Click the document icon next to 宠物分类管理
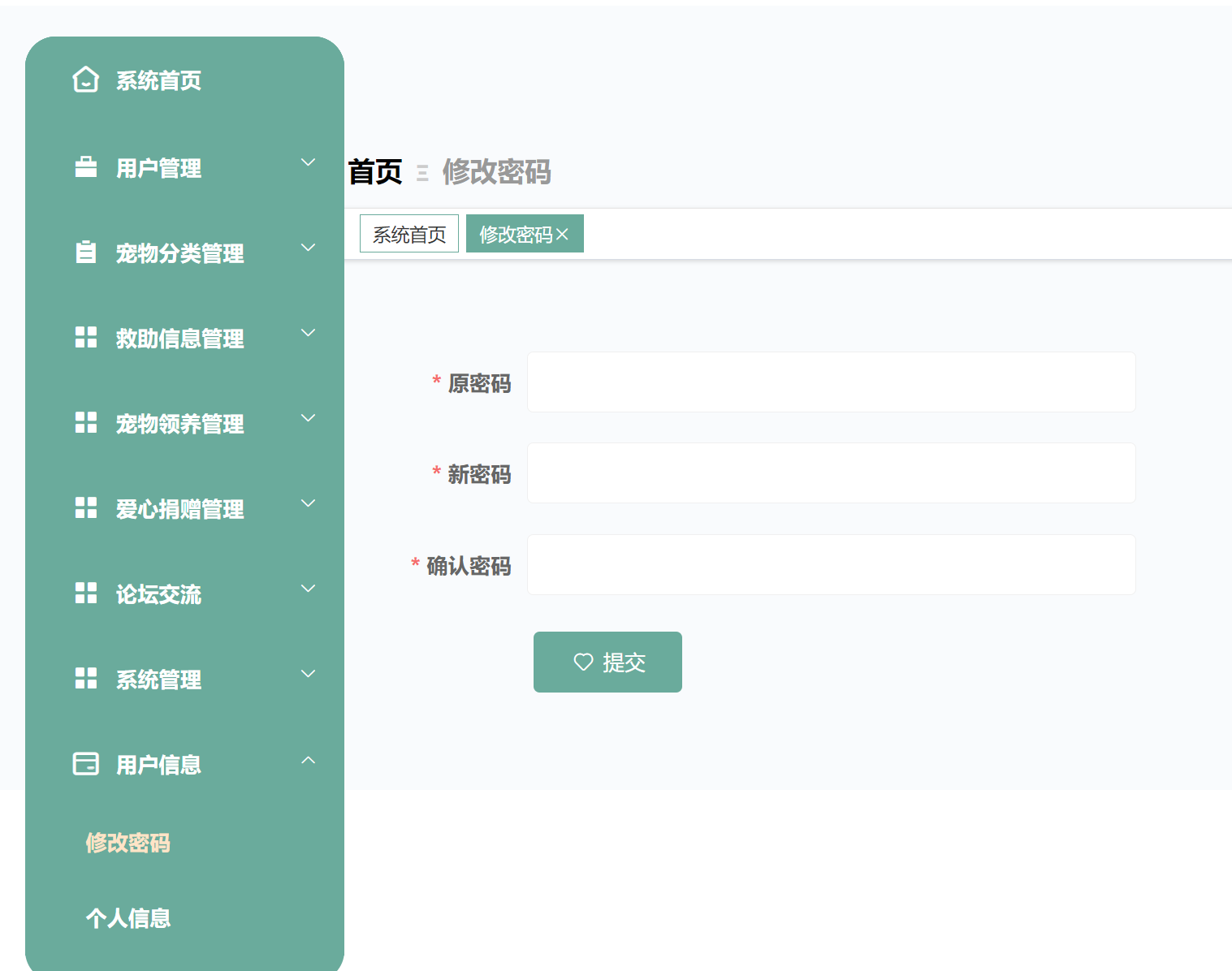 pyautogui.click(x=85, y=252)
